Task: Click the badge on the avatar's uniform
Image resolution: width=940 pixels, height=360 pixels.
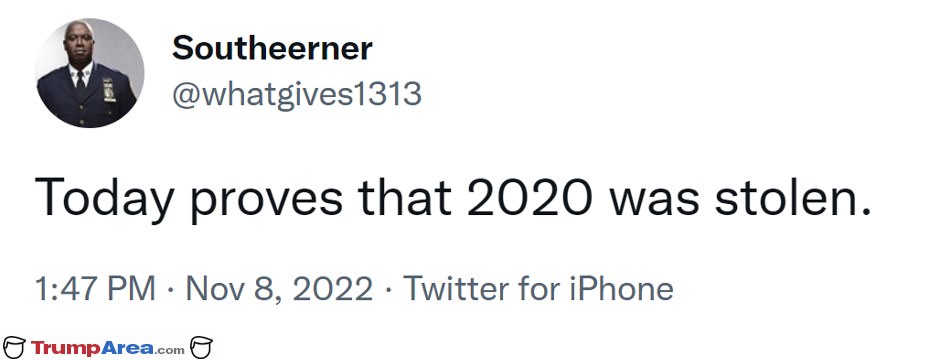Action: [109, 89]
